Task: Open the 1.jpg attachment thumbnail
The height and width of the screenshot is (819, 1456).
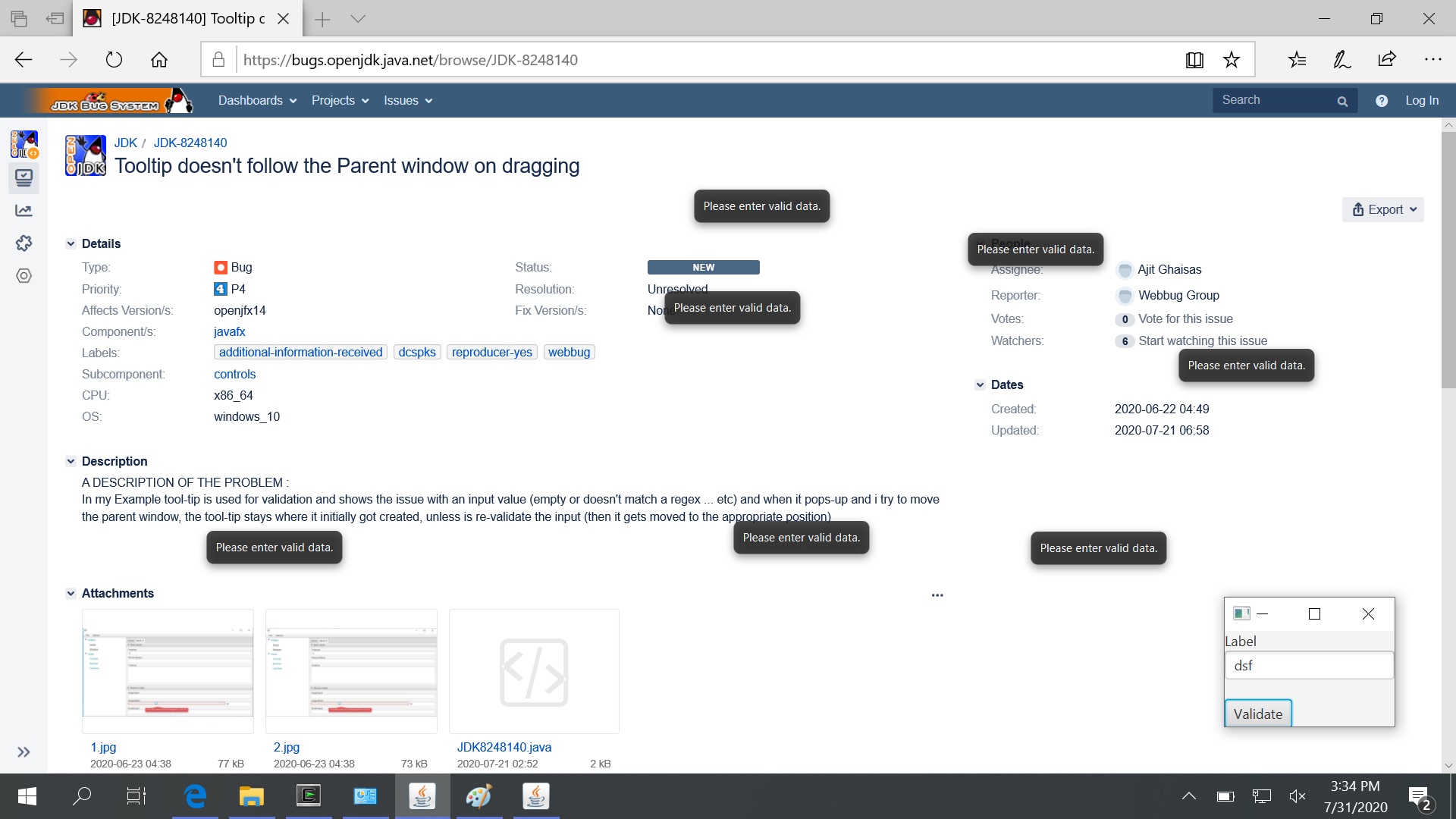Action: (x=168, y=671)
